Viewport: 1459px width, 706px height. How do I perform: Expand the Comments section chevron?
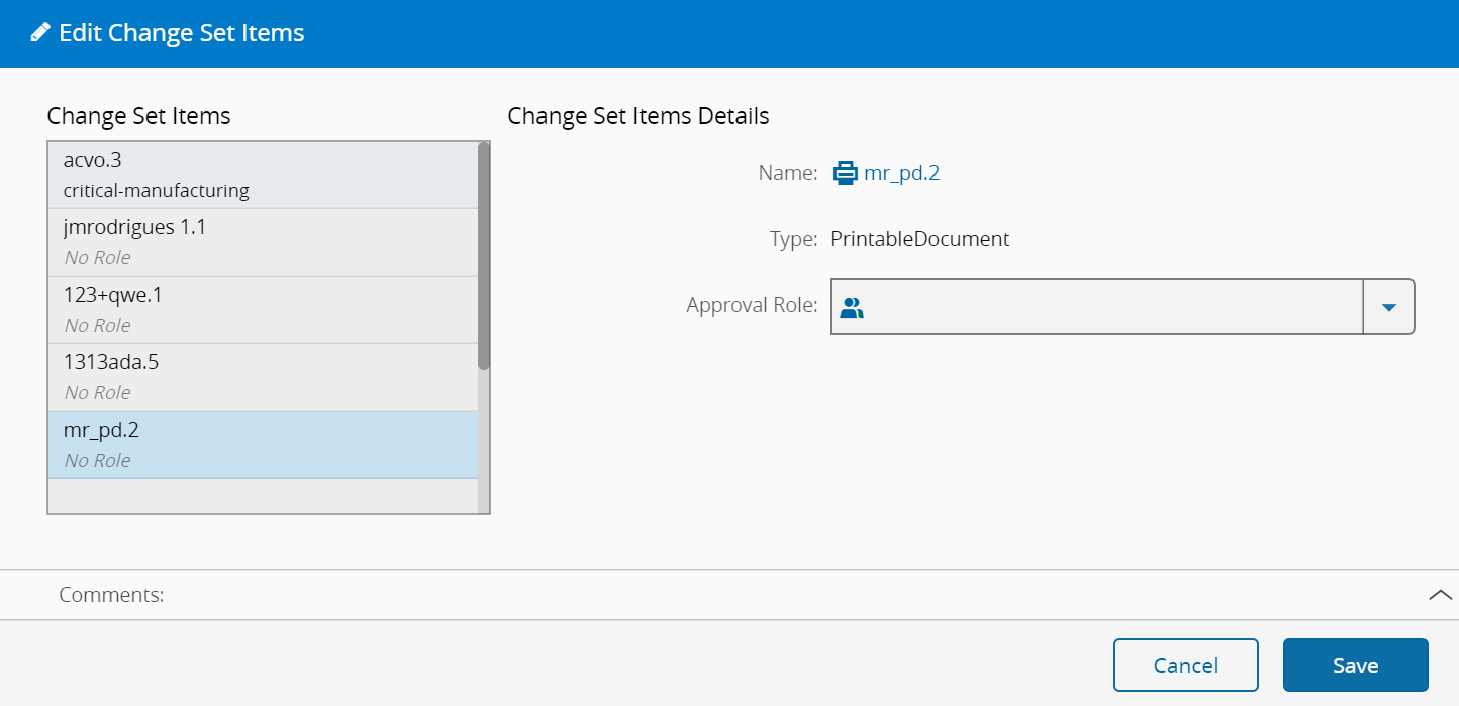click(x=1440, y=595)
